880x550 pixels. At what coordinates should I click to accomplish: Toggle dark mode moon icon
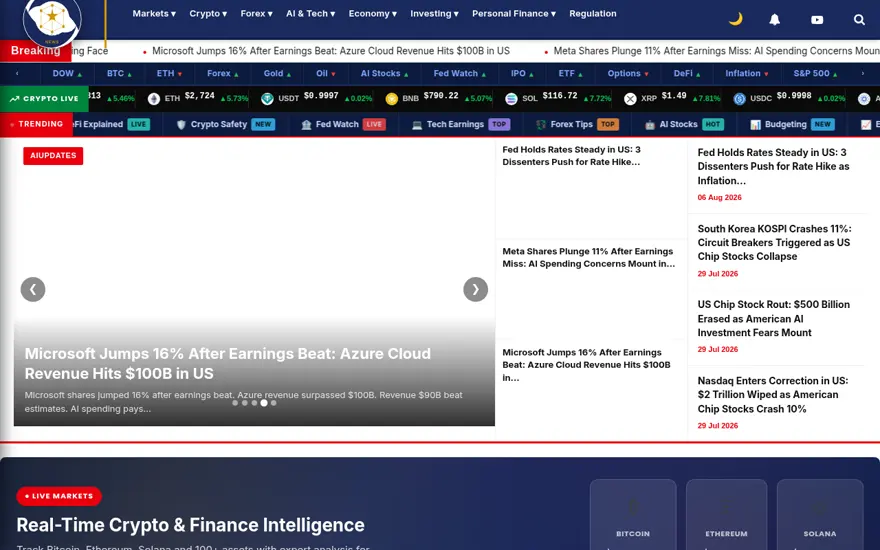click(735, 19)
